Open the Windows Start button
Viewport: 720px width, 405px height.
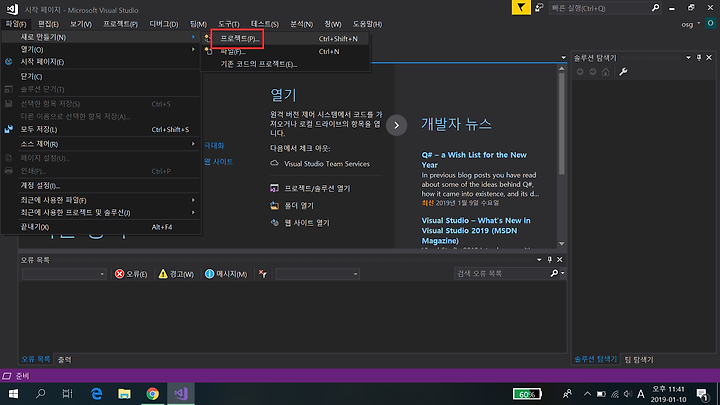[x=13, y=394]
